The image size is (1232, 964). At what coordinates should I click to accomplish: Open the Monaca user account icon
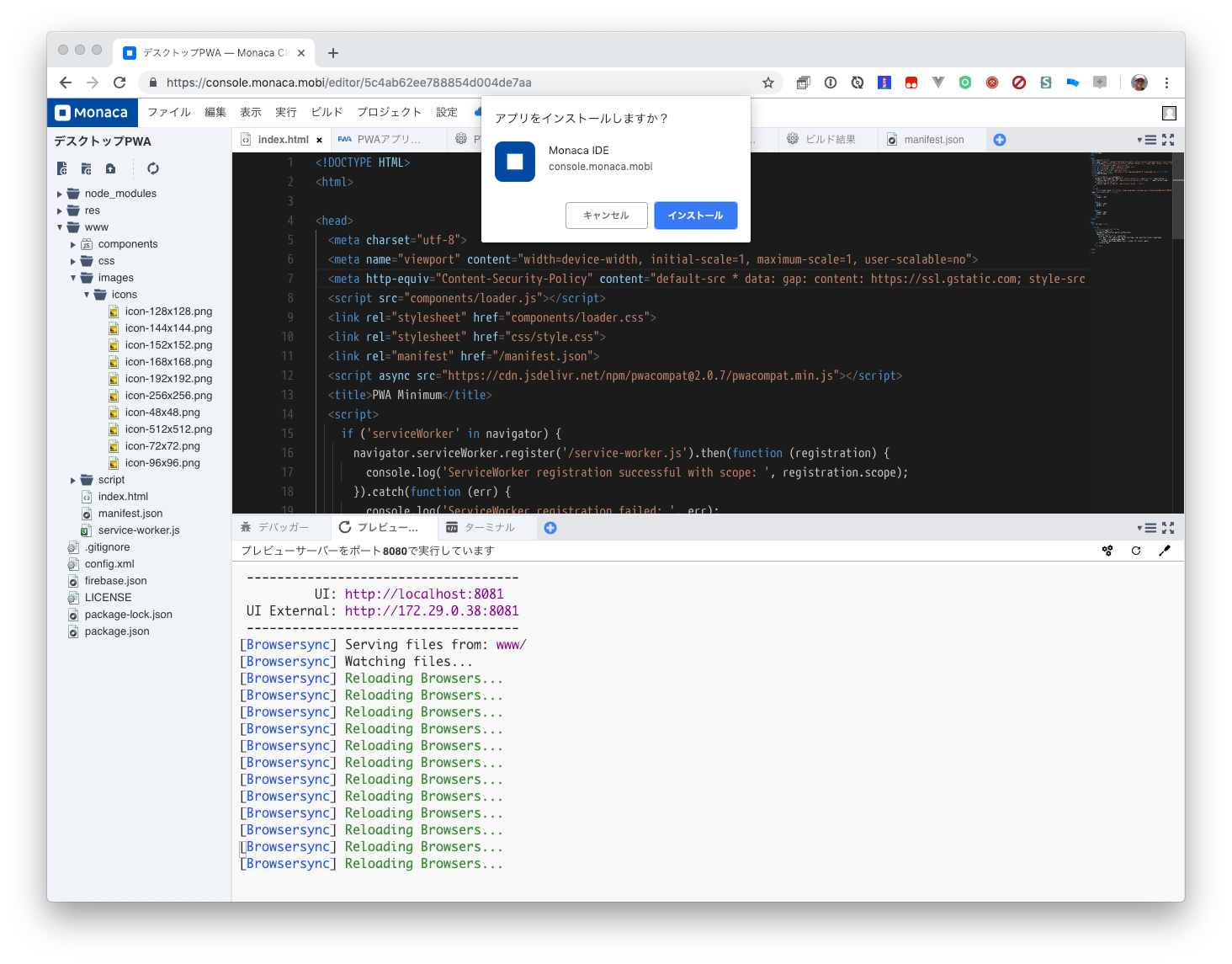(x=1169, y=113)
